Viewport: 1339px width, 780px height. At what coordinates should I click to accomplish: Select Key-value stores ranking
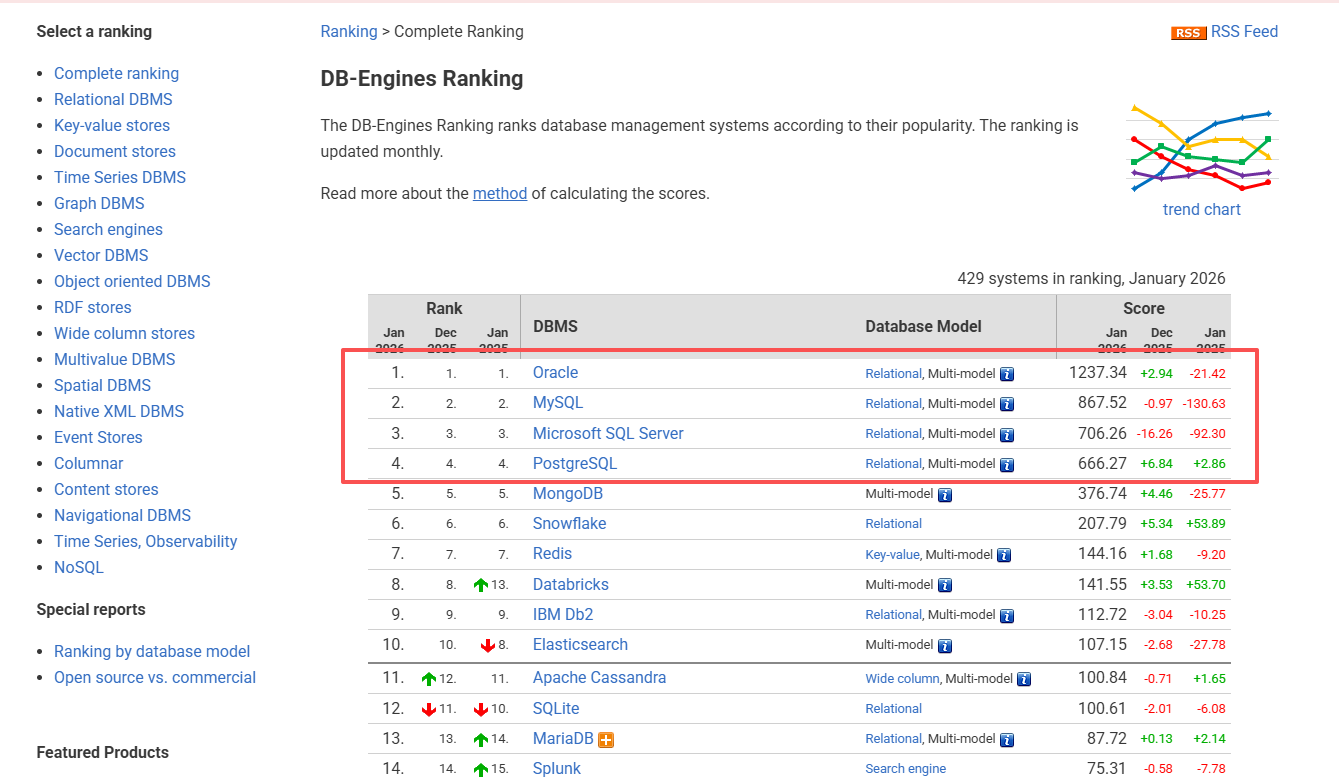pyautogui.click(x=112, y=125)
